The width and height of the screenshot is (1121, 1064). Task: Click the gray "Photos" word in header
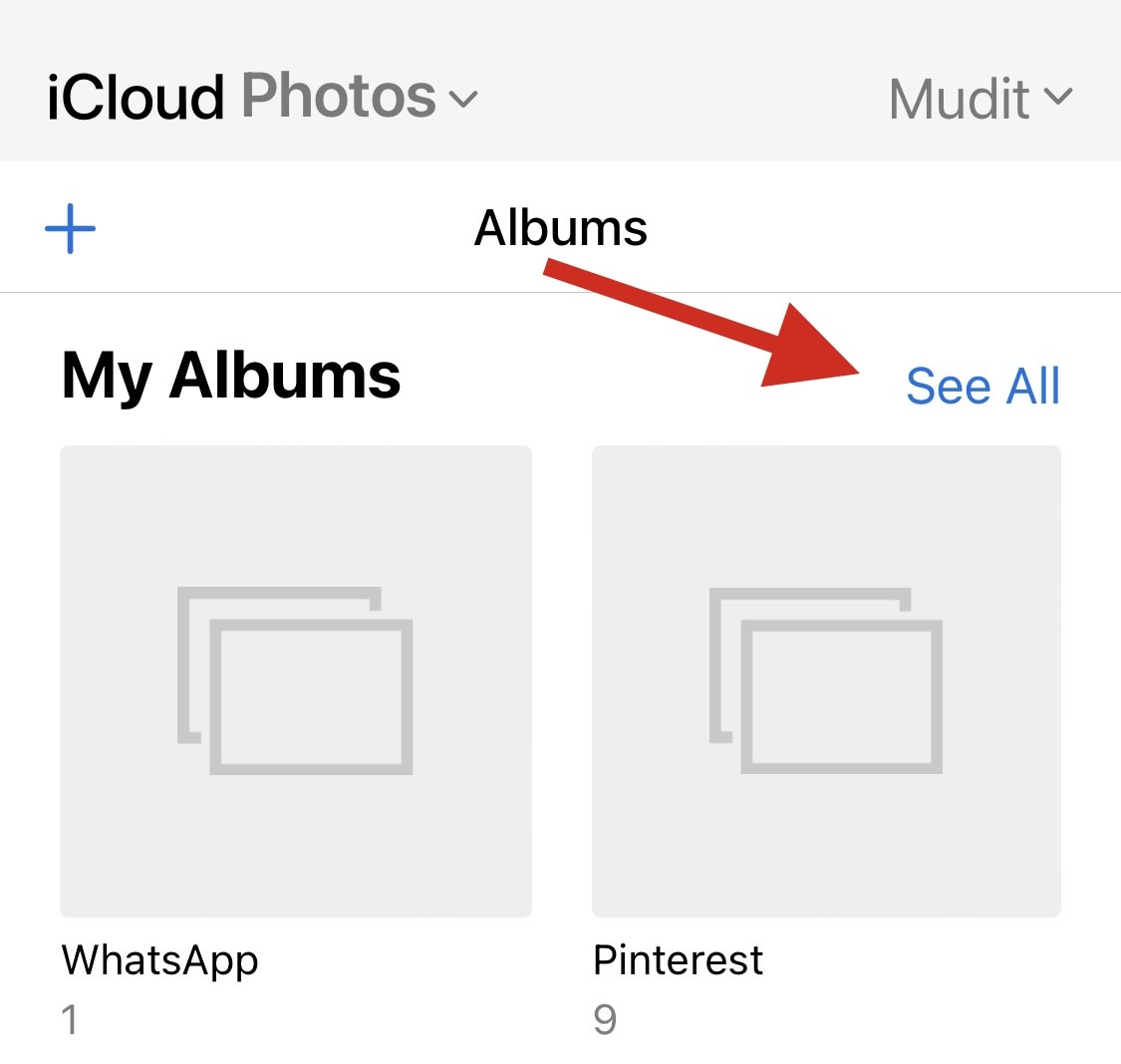339,97
